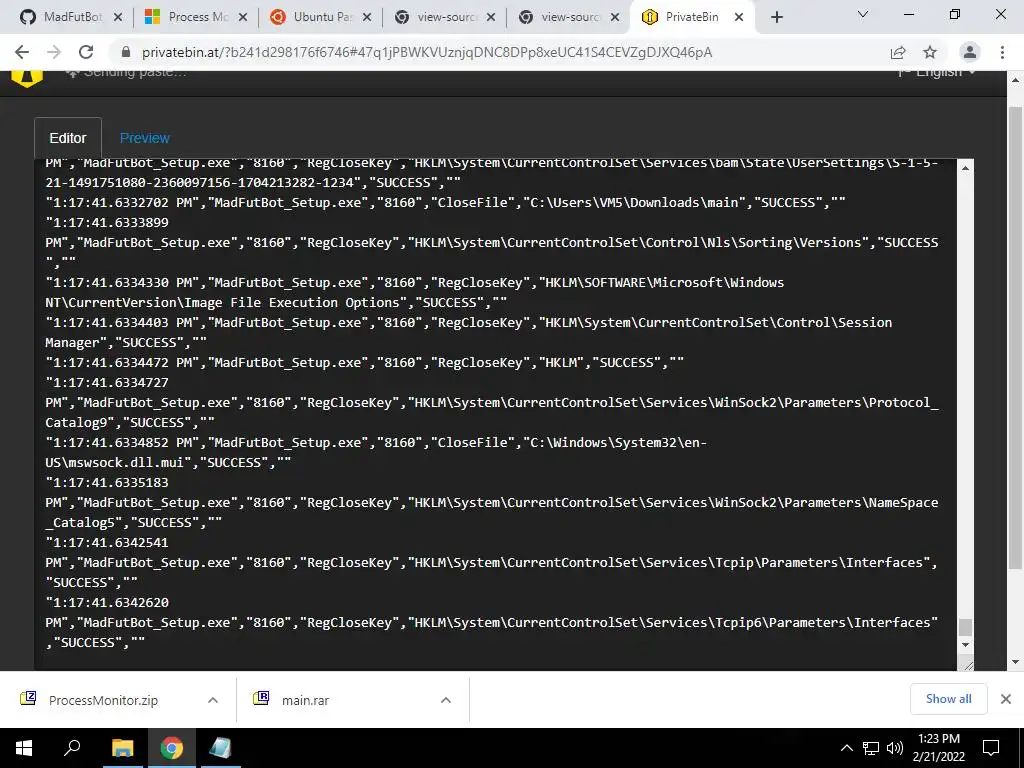
Task: Editor scrollbar up arrow
Action: [x=965, y=168]
